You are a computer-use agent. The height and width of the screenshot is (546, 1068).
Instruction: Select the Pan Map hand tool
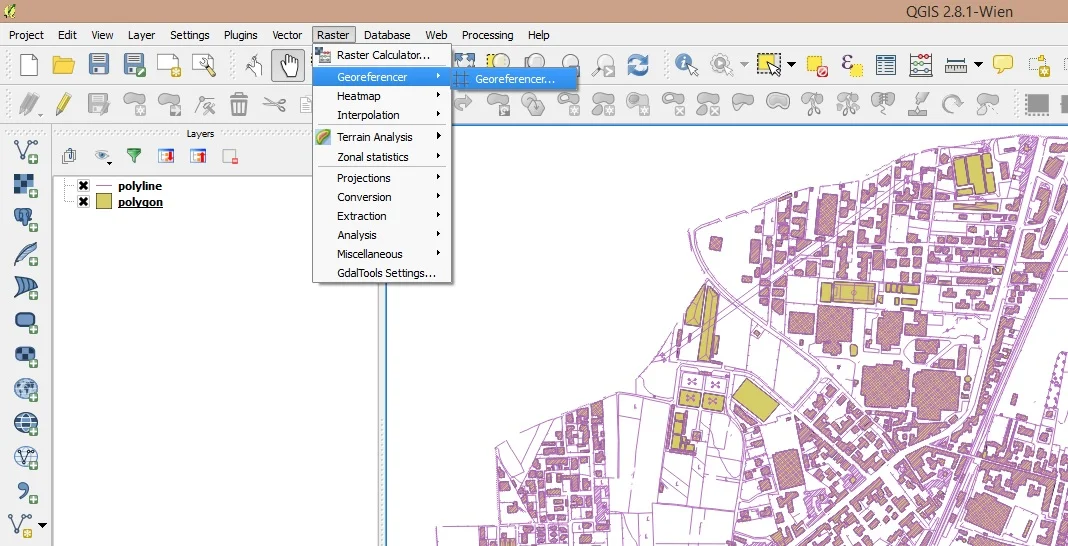(x=289, y=65)
